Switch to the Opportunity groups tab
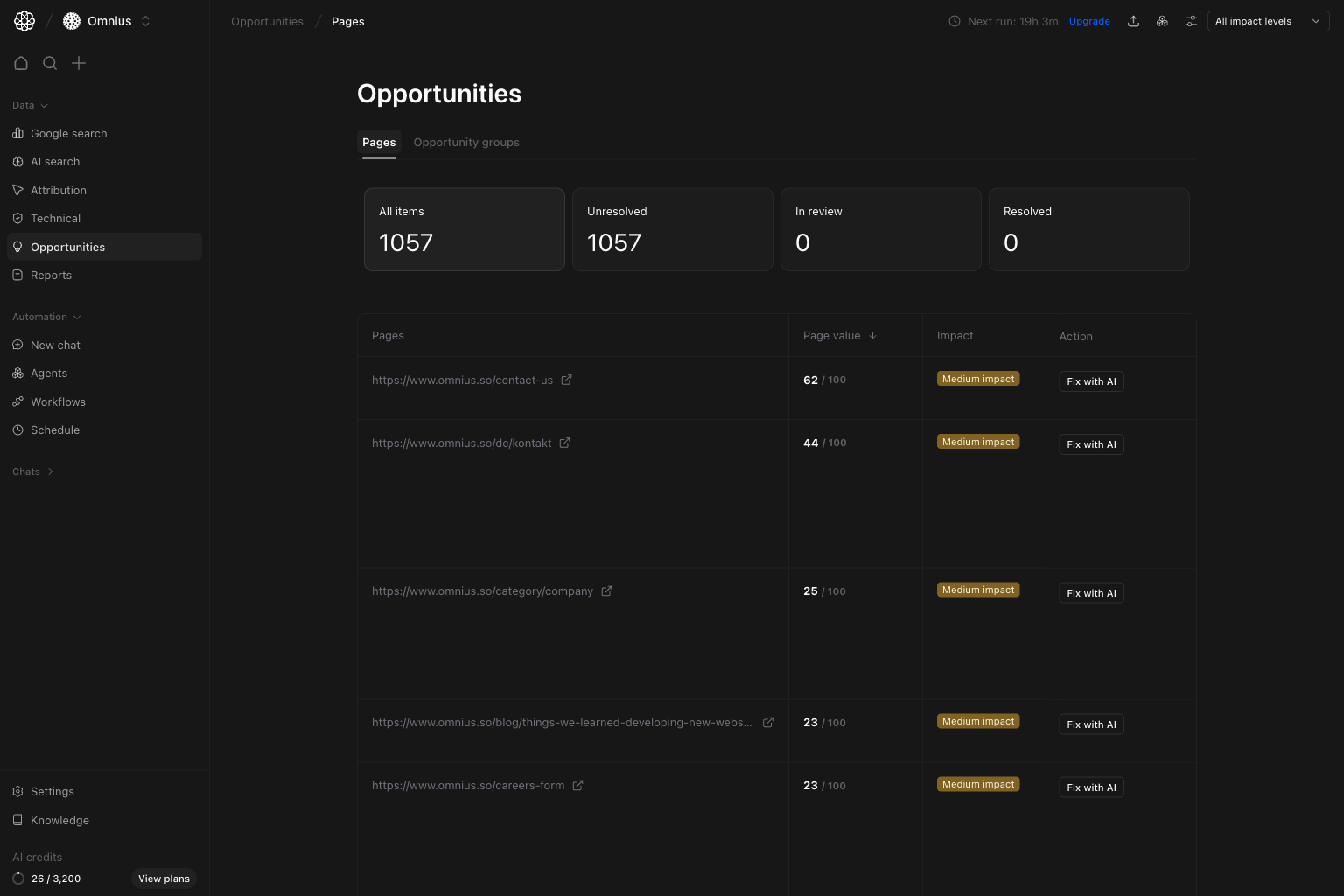 466,142
